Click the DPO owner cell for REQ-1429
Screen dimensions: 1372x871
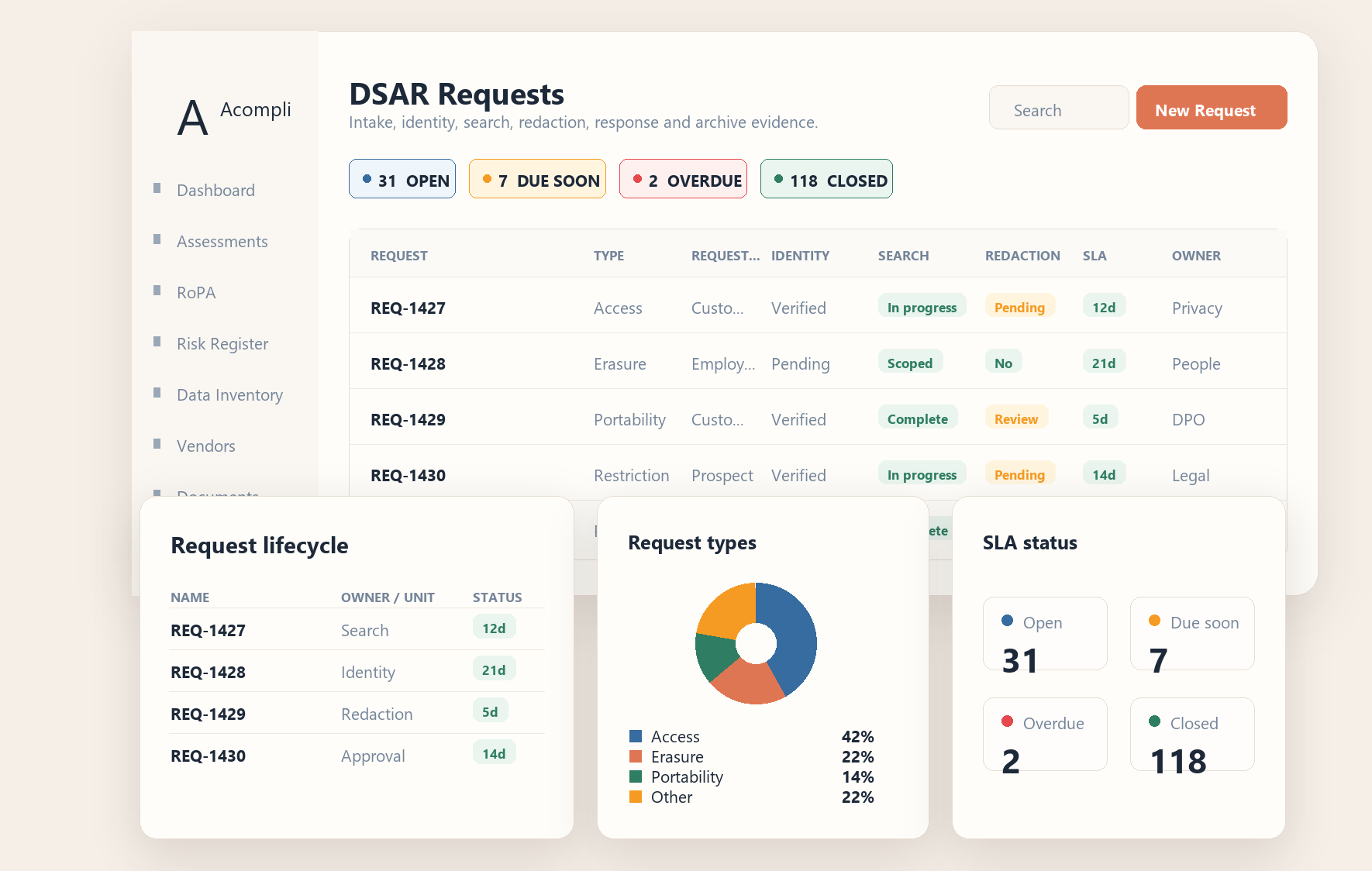(x=1188, y=420)
